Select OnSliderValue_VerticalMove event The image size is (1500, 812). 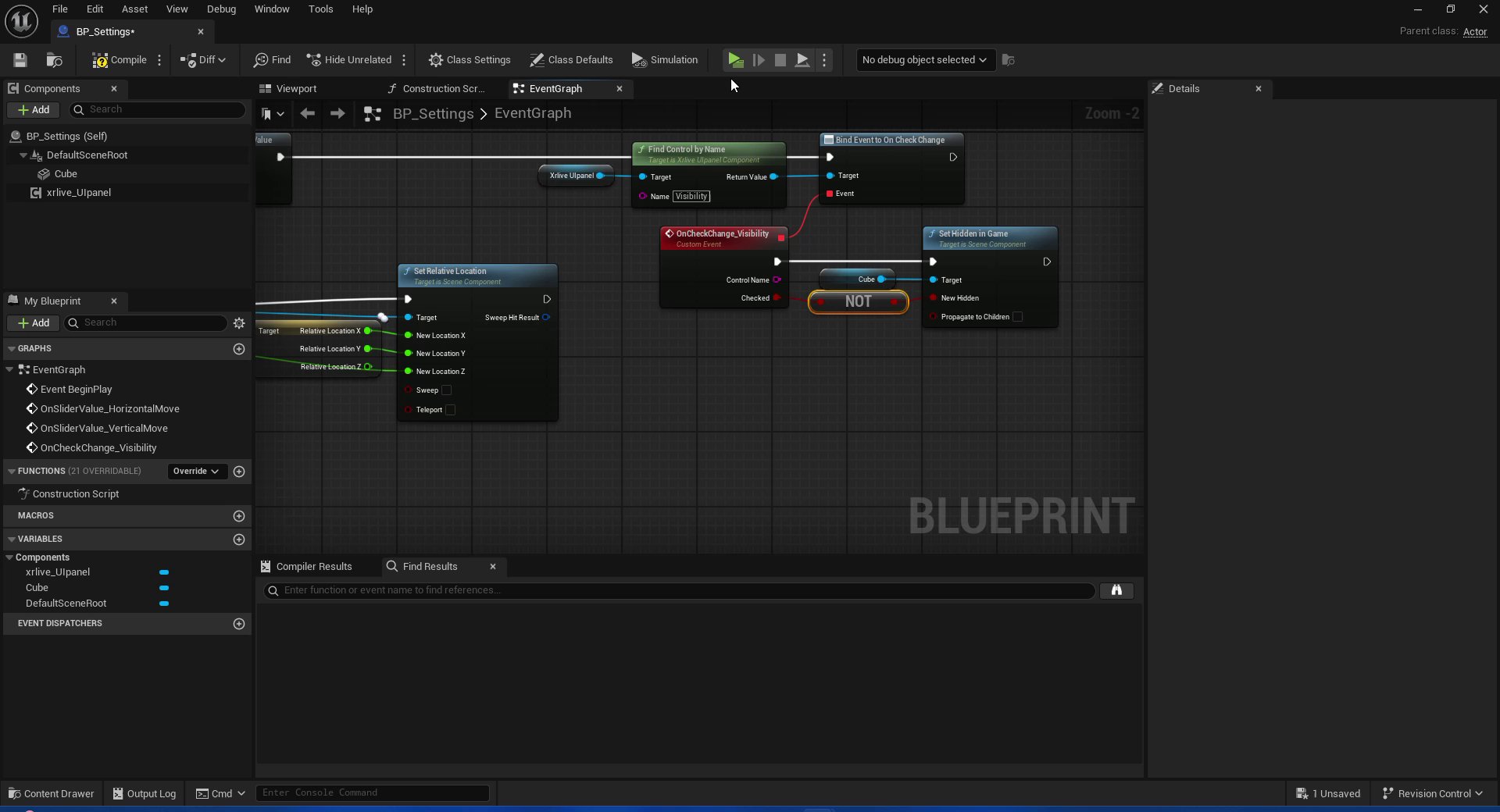(104, 429)
